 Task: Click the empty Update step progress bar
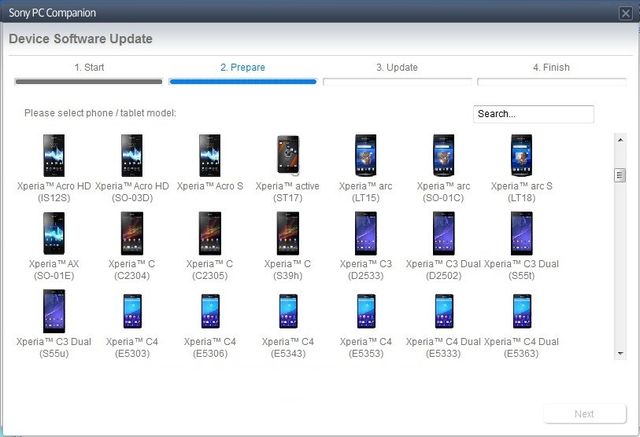click(x=397, y=82)
